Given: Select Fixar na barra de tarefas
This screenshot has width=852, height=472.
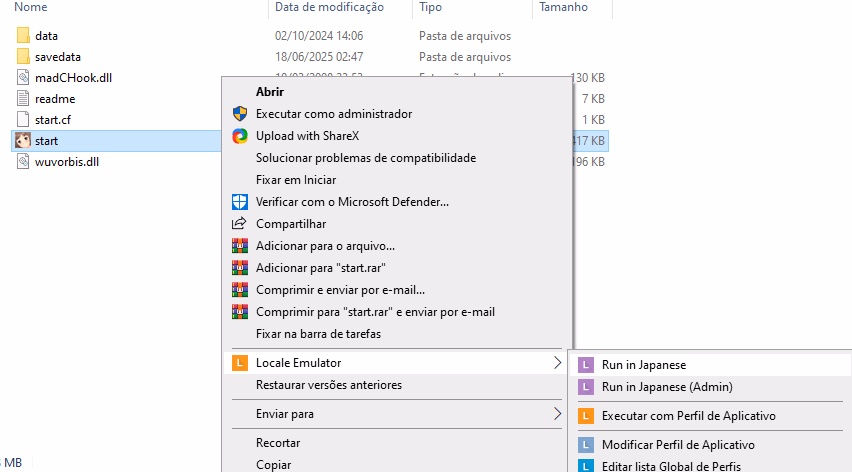Looking at the screenshot, I should tap(318, 334).
